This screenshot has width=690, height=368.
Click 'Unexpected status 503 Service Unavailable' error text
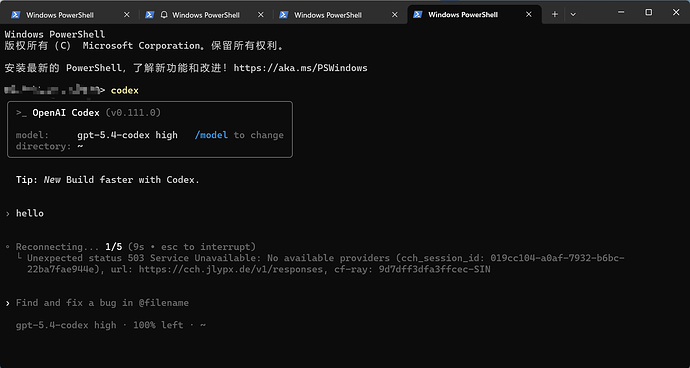coord(143,258)
